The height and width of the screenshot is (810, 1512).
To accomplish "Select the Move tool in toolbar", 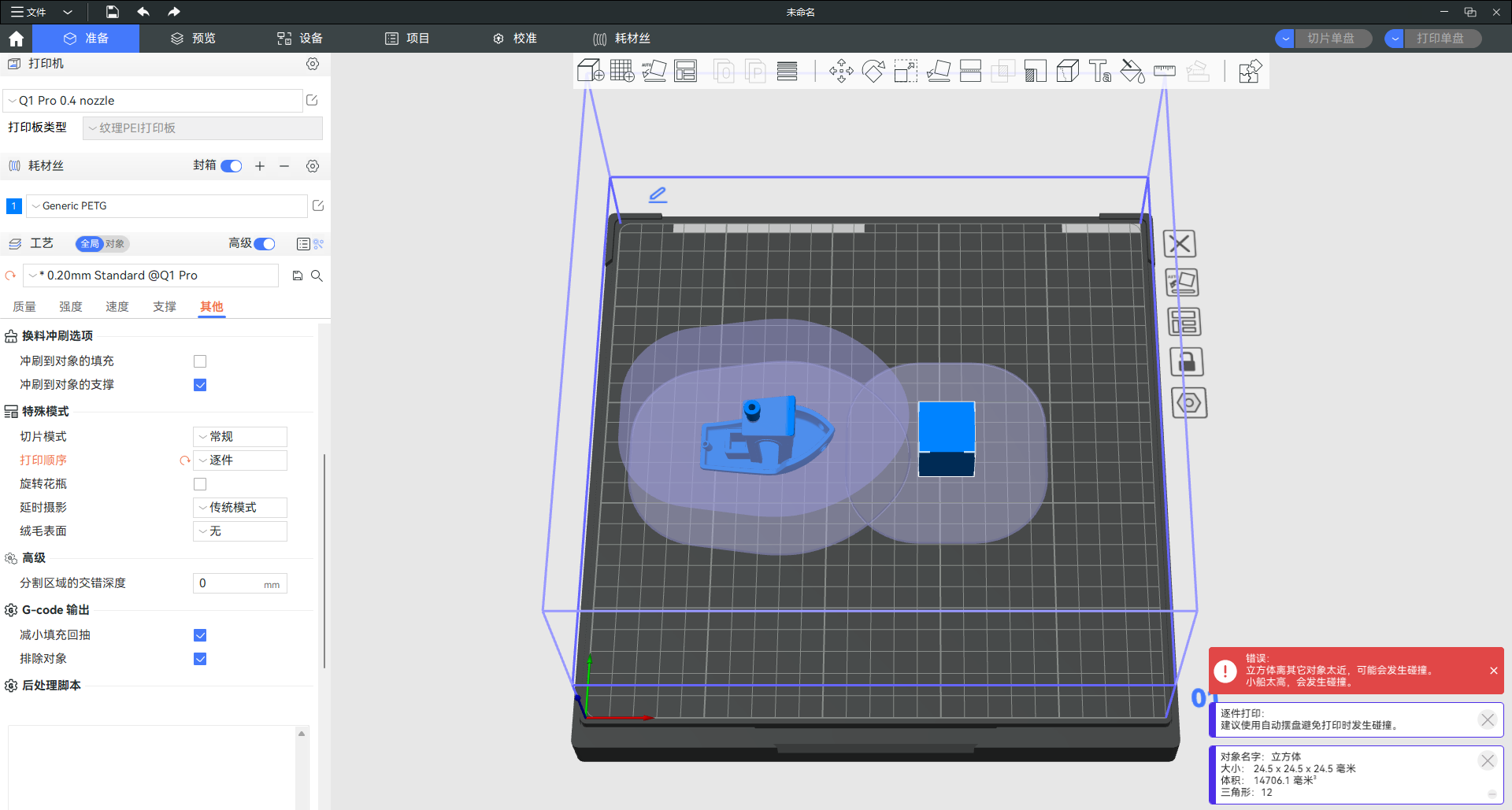I will (841, 72).
